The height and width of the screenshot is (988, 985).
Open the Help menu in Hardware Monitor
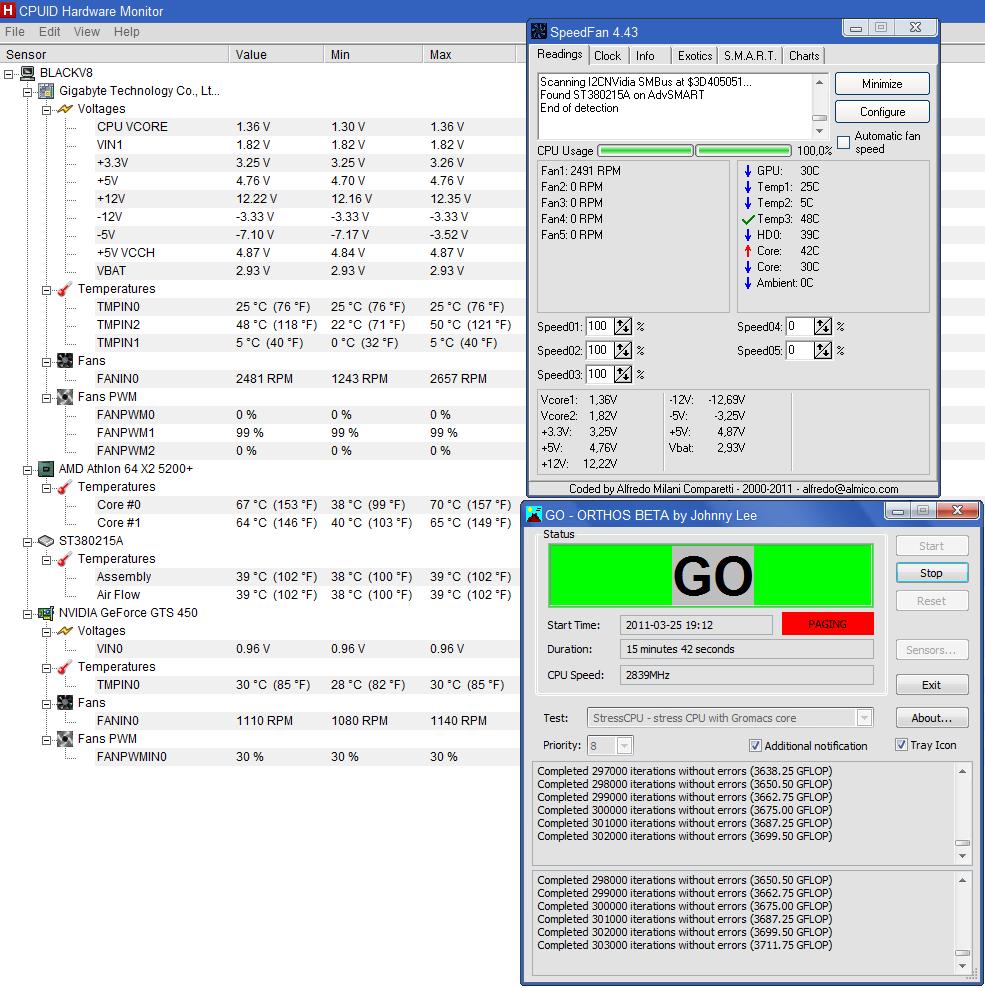click(126, 32)
